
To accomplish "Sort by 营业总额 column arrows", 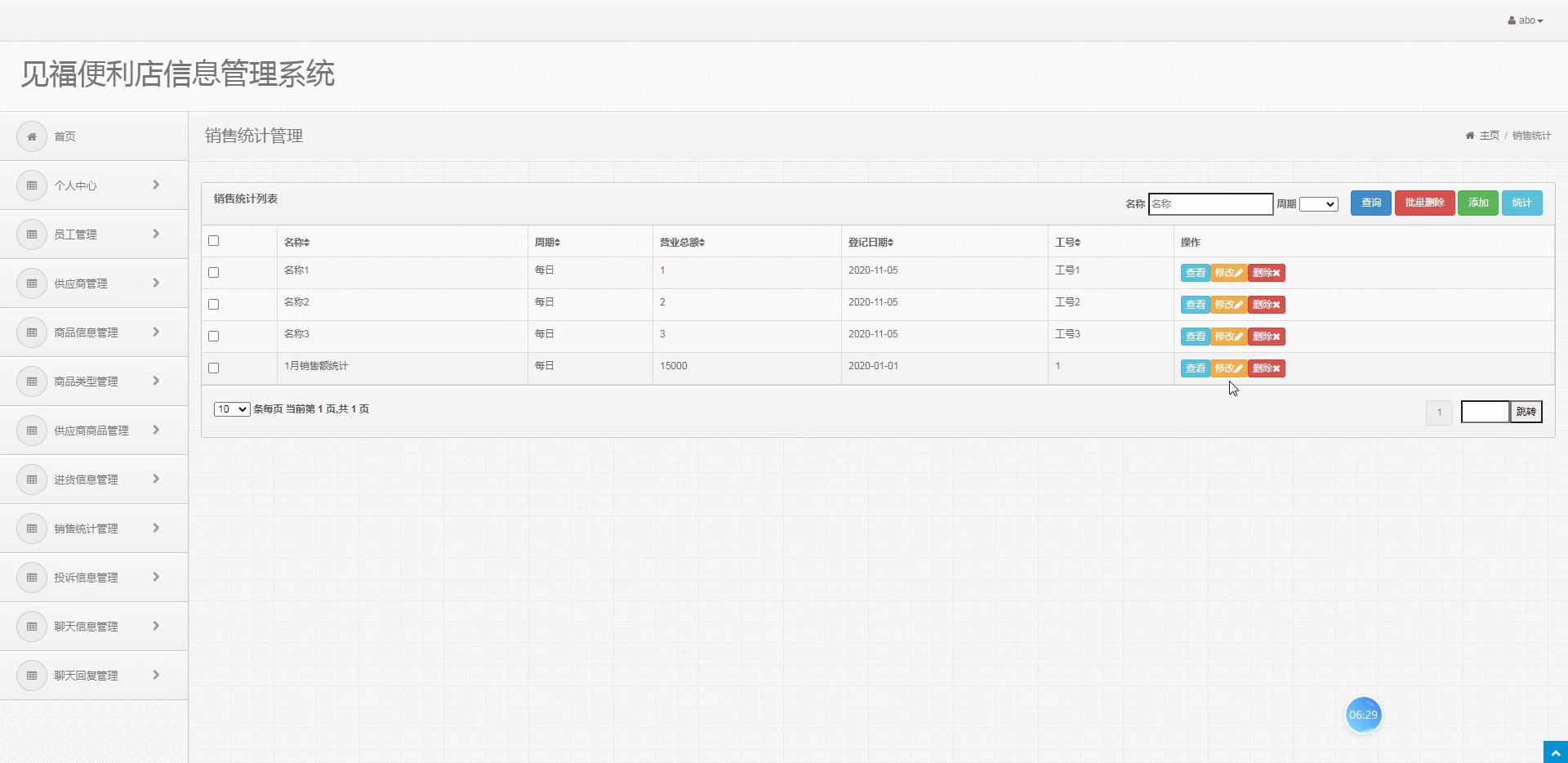I will (702, 243).
